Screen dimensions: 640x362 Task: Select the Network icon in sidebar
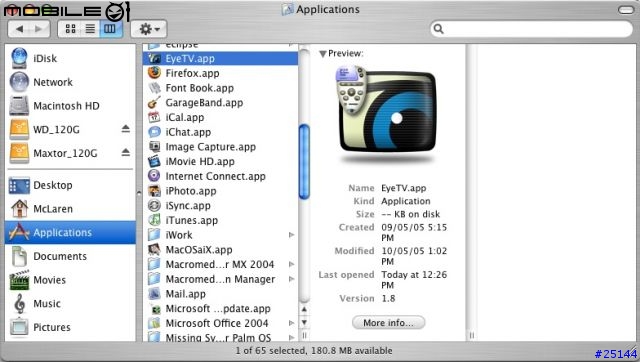(19, 82)
